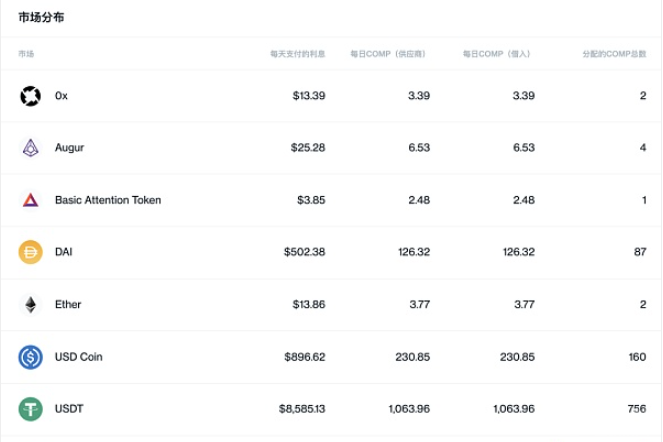Viewport: 663px width, 442px height.
Task: Click the 市场 column header
Action: [x=26, y=54]
